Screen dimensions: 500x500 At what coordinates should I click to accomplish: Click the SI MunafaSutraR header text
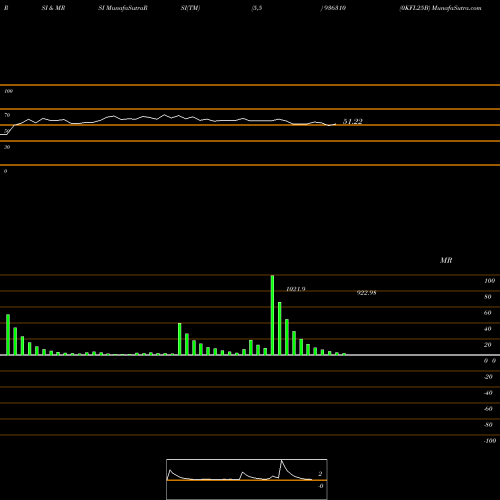tap(123, 8)
